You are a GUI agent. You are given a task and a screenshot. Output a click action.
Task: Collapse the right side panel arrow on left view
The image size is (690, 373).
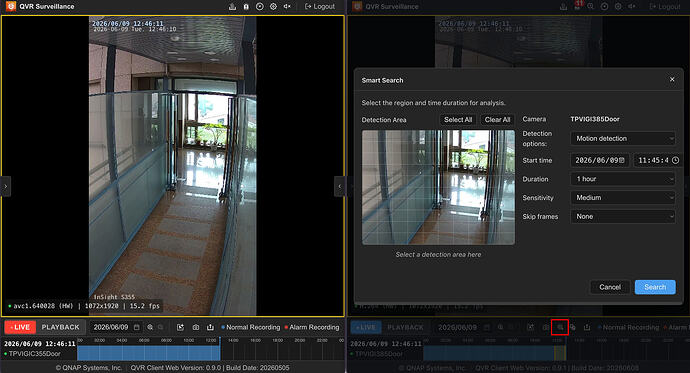339,186
